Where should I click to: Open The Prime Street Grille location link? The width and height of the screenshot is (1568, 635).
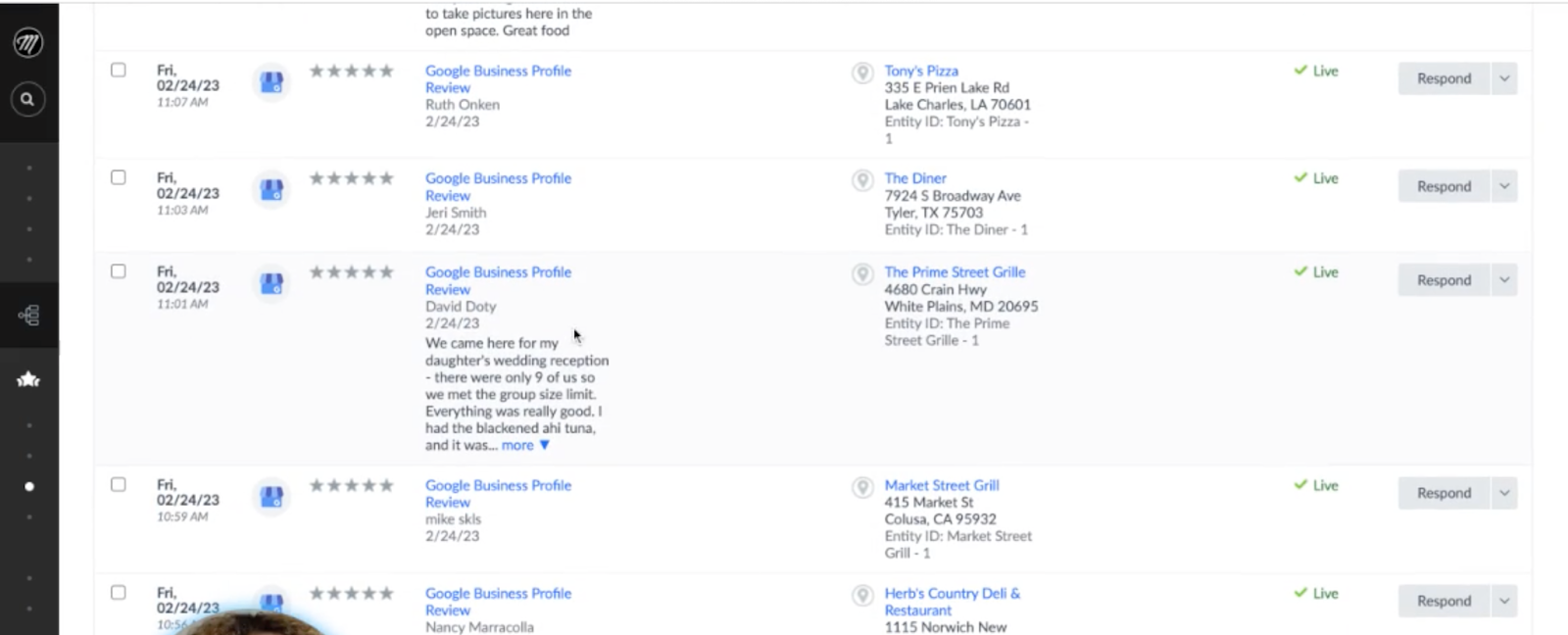955,272
